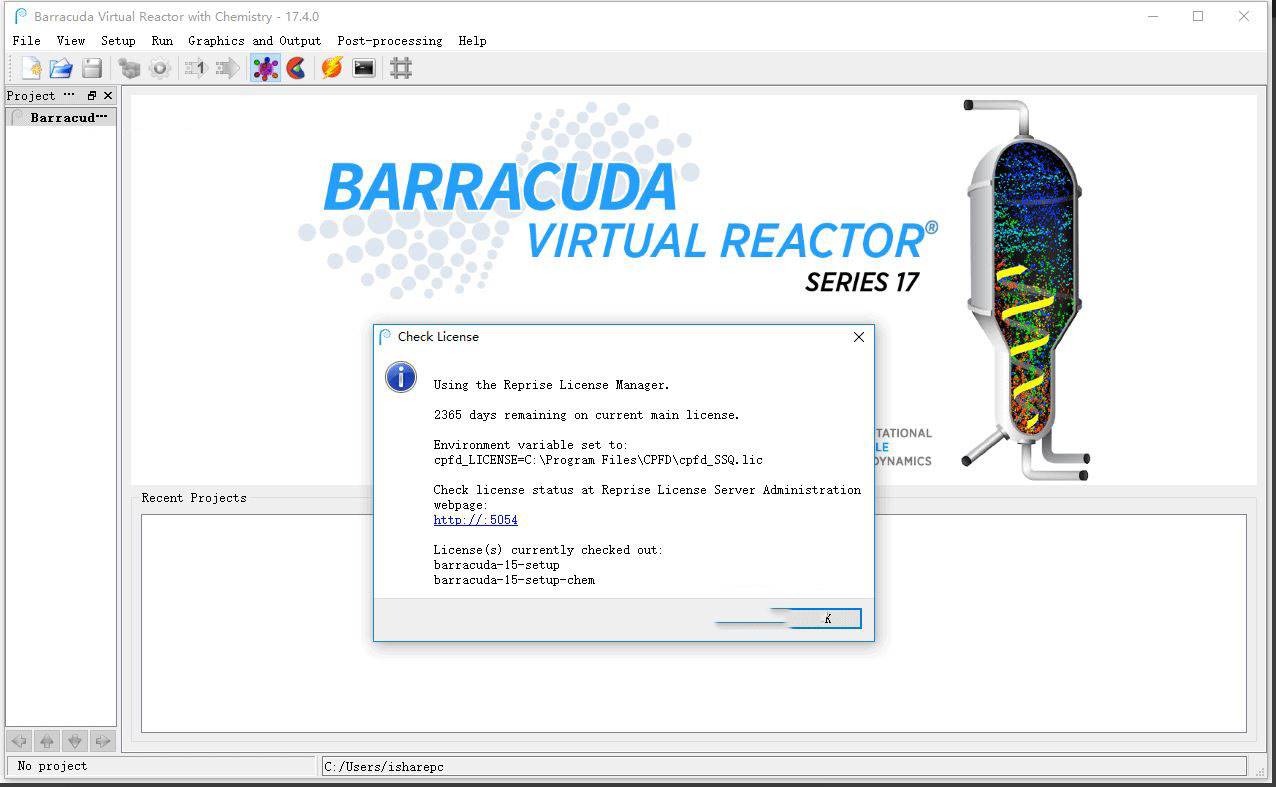Screen dimensions: 1276x787
Task: Click the Project panel title text
Action: point(31,96)
